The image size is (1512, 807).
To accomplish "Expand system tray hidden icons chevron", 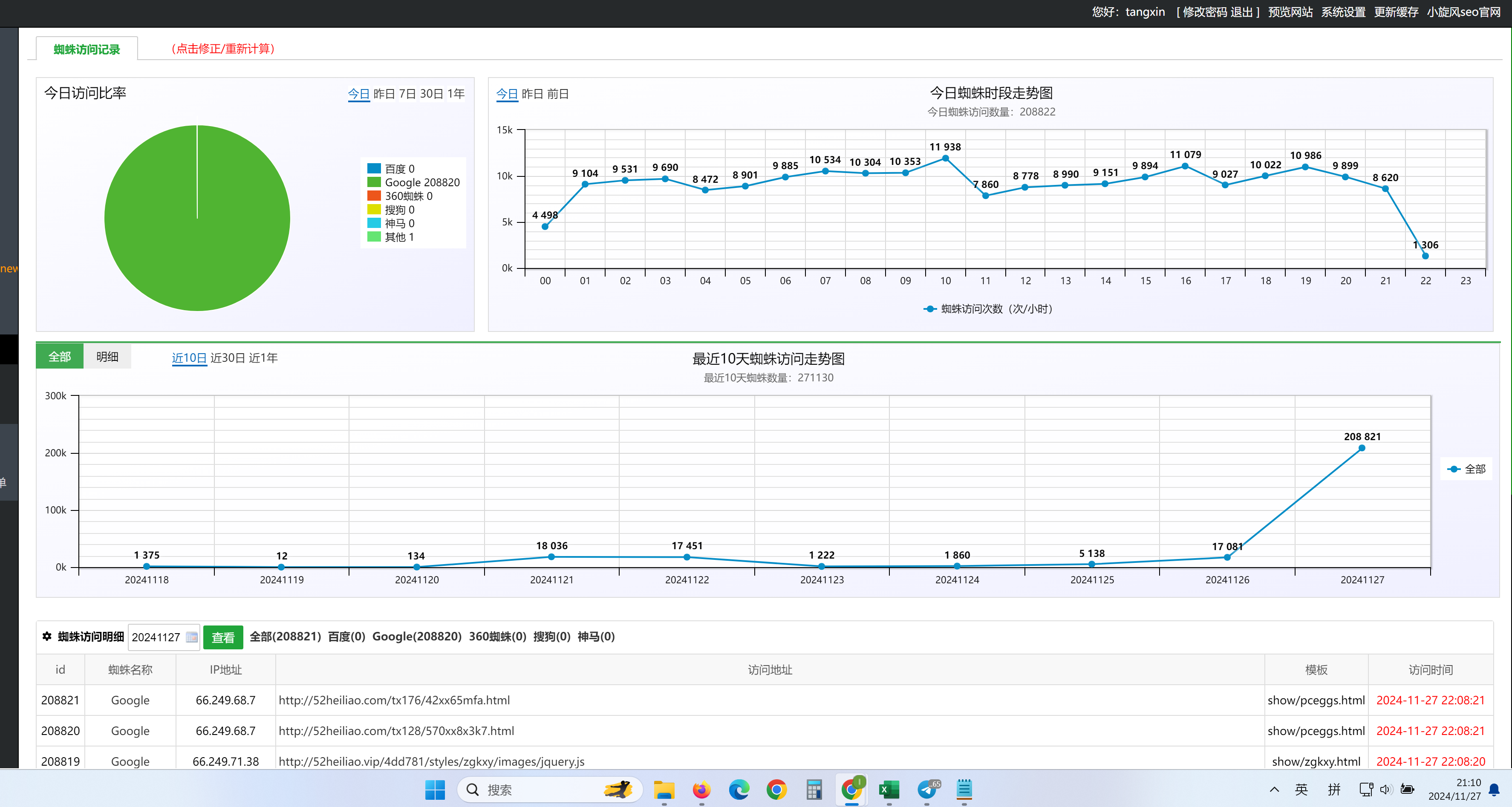I will click(x=1274, y=790).
